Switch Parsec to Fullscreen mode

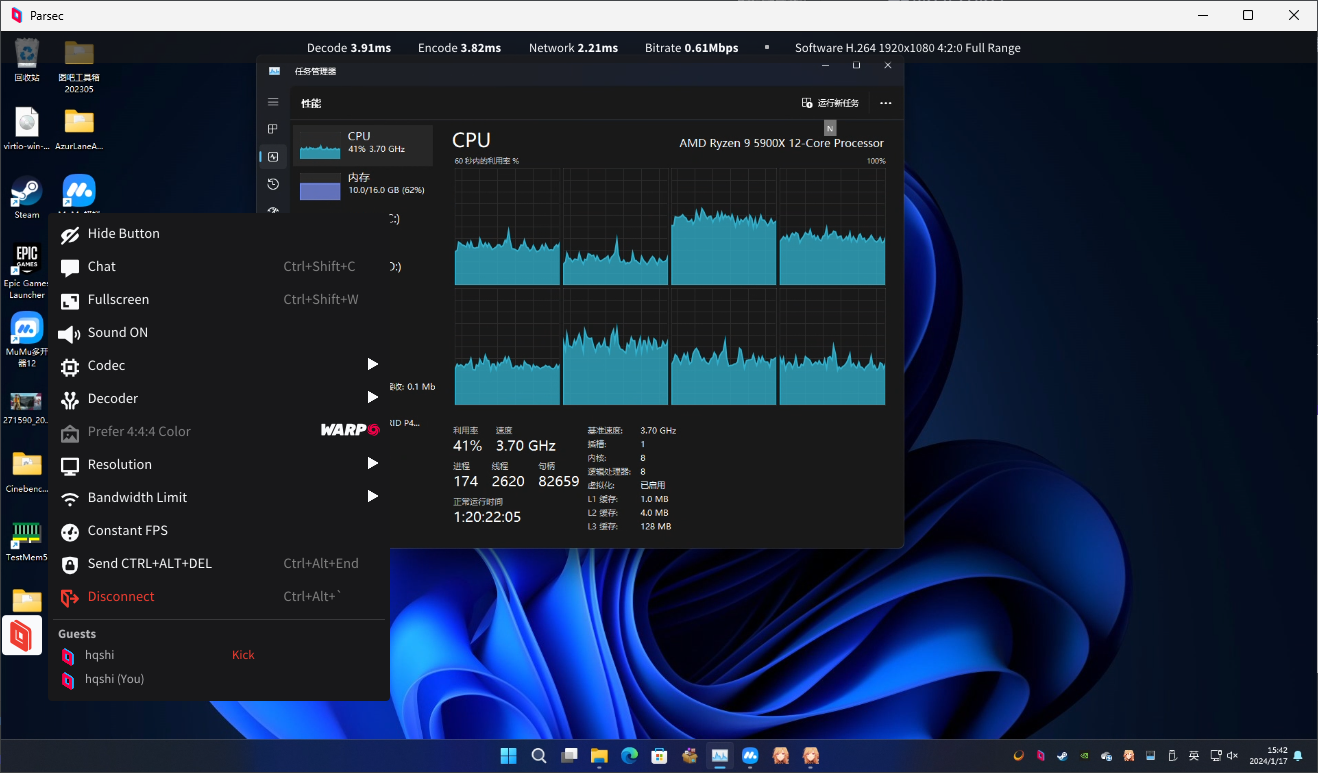pos(218,300)
